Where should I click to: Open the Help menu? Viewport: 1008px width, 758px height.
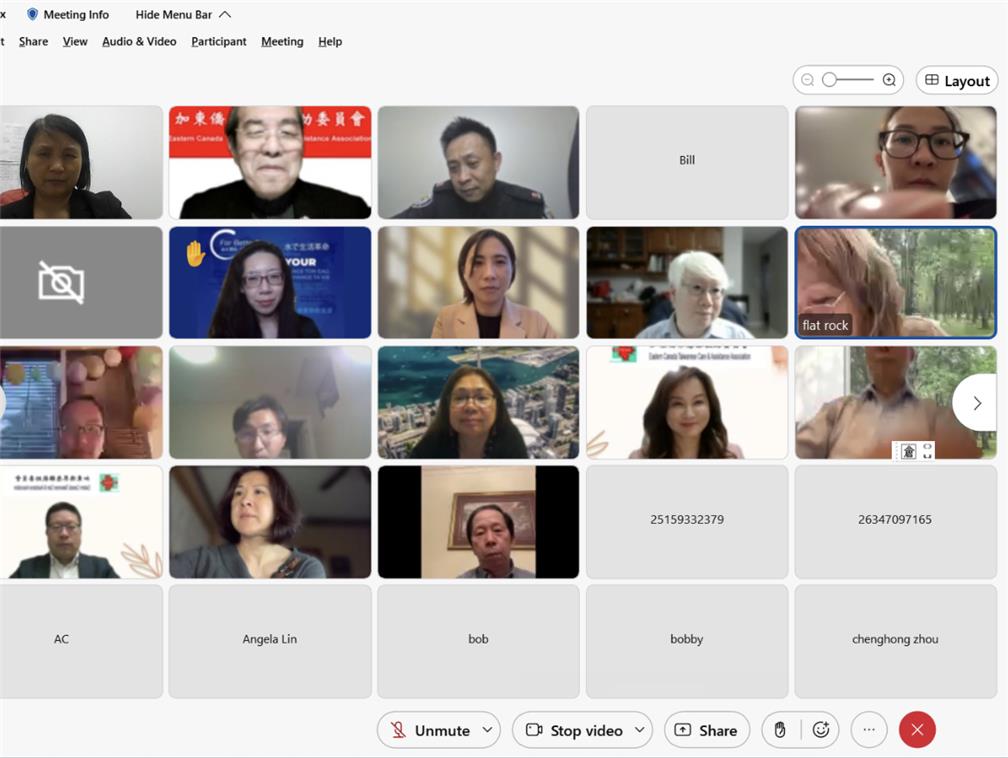(330, 41)
